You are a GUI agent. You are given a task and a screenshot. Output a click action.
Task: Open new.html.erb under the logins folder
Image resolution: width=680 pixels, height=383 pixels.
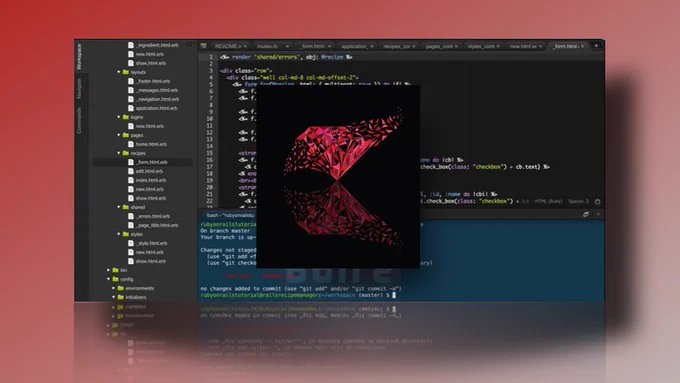pos(150,126)
